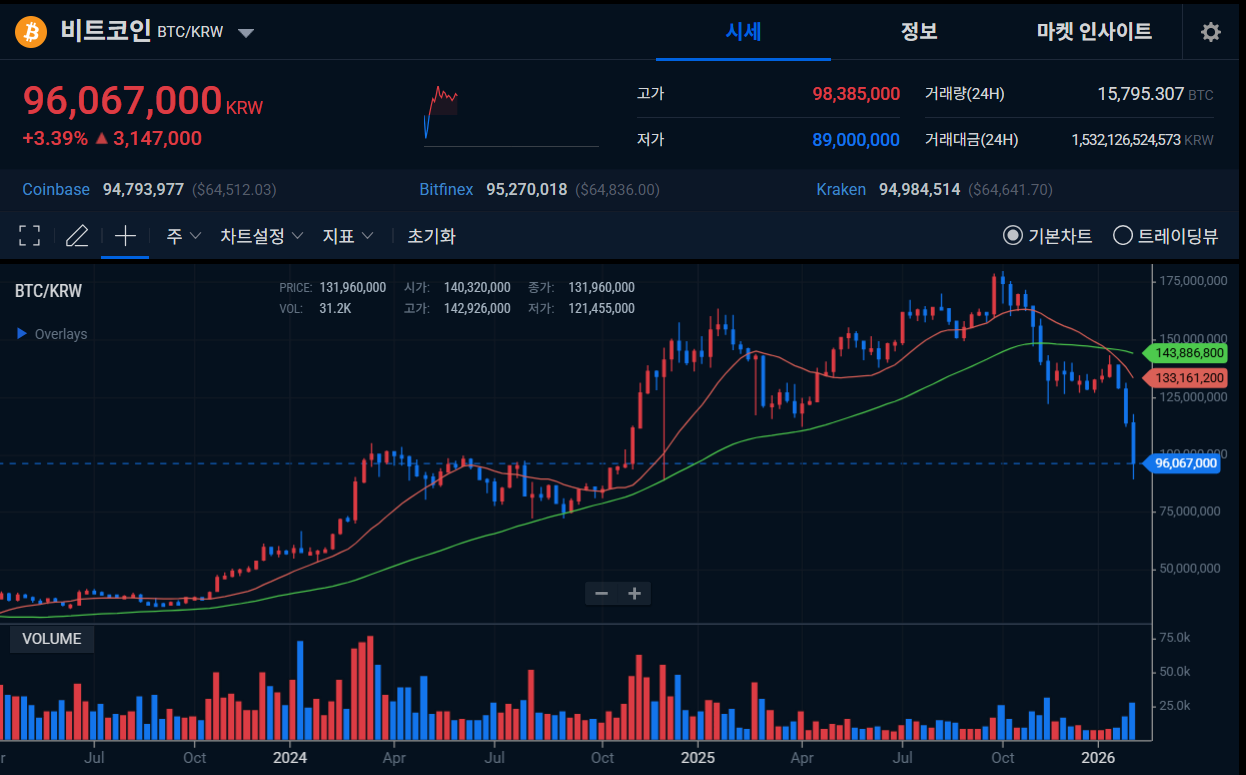Select the pencil drawing tool
This screenshot has width=1246, height=775.
point(77,236)
